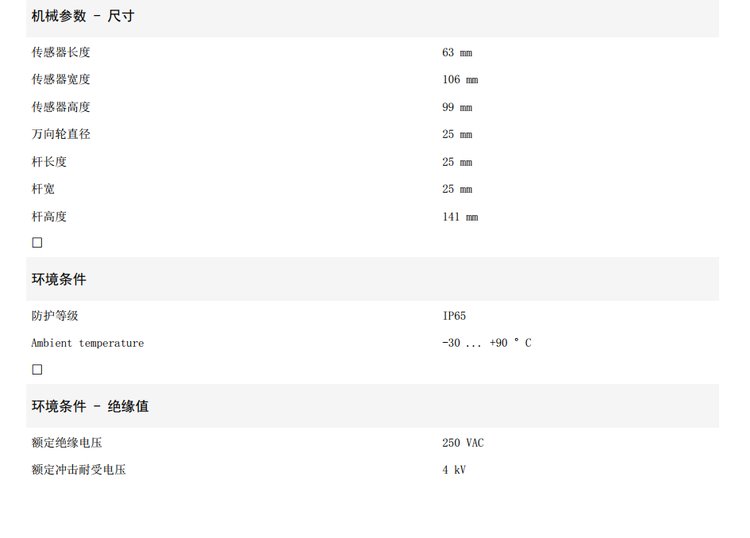Screen dimensions: 750x538
Task: Click the 防护等级 label
Action: [x=55, y=316]
